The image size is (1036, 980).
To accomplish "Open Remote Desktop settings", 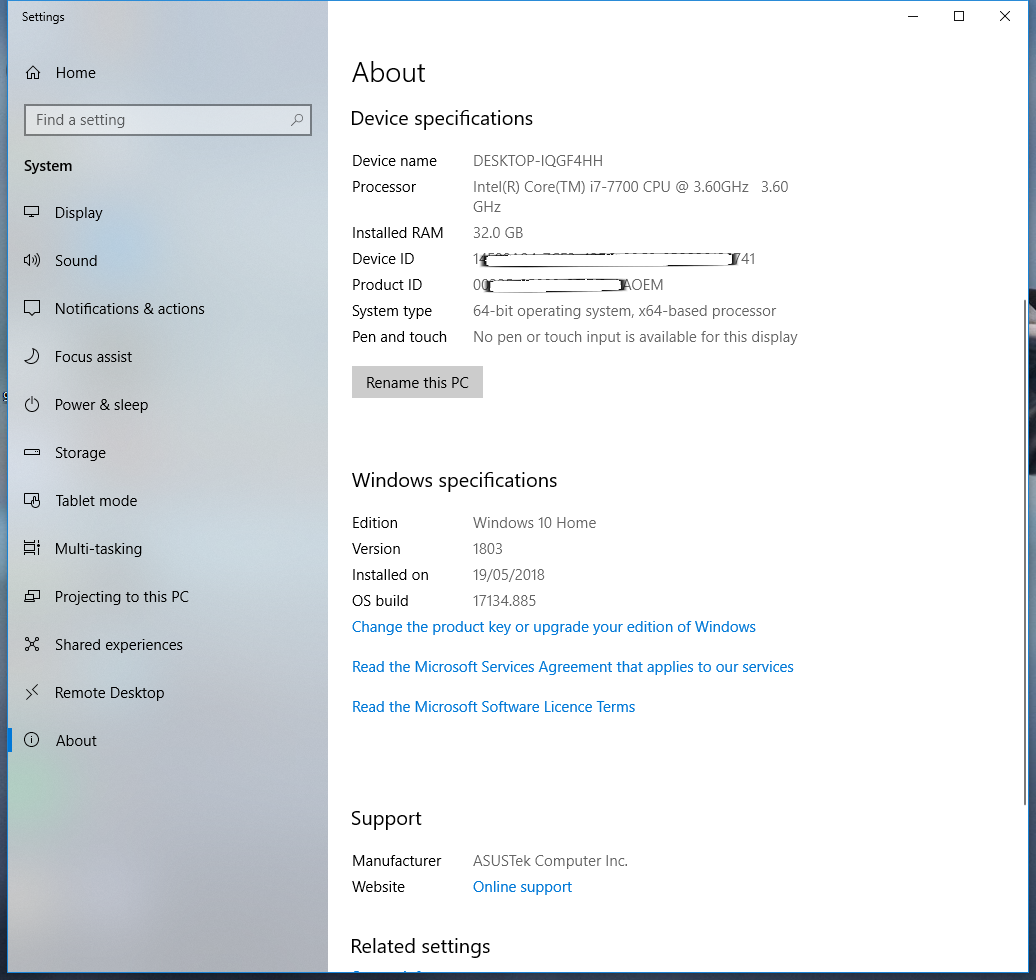I will (x=168, y=693).
